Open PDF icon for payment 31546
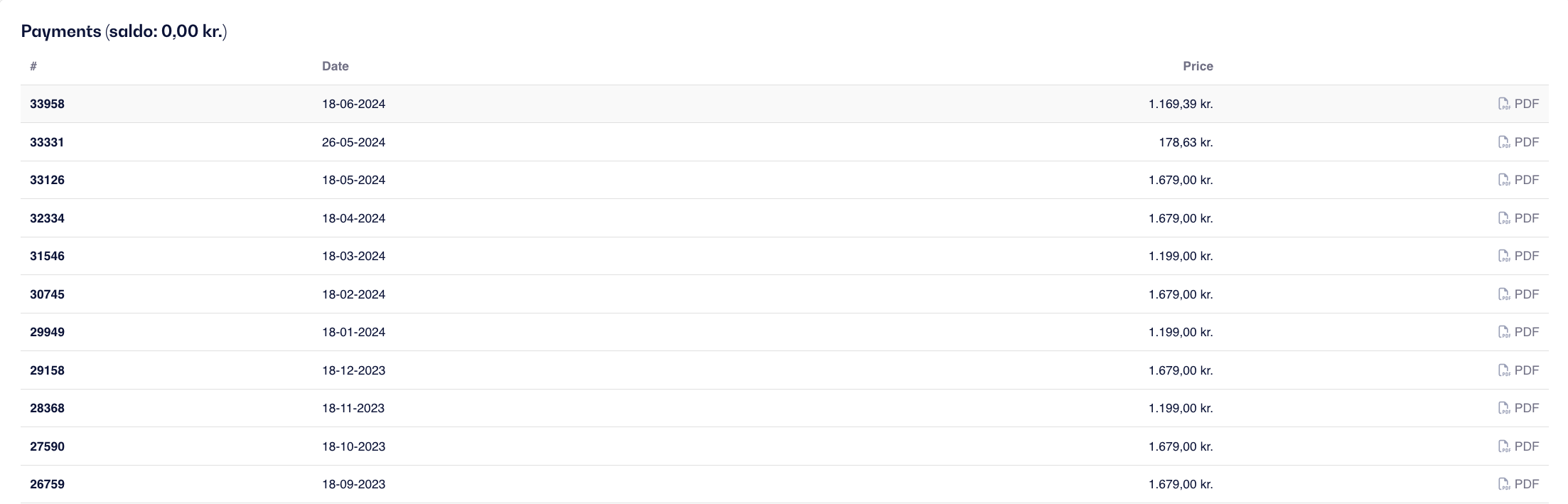The height and width of the screenshot is (504, 1568). coord(1504,256)
